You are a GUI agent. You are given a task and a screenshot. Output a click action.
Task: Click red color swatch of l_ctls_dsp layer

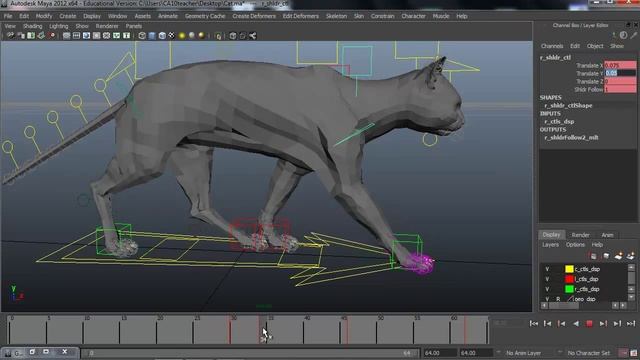pyautogui.click(x=569, y=279)
